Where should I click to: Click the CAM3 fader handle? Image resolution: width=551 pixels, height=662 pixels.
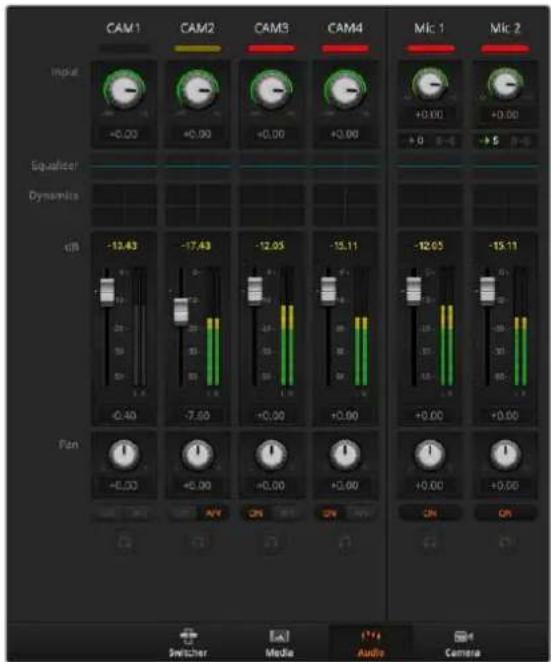(255, 290)
